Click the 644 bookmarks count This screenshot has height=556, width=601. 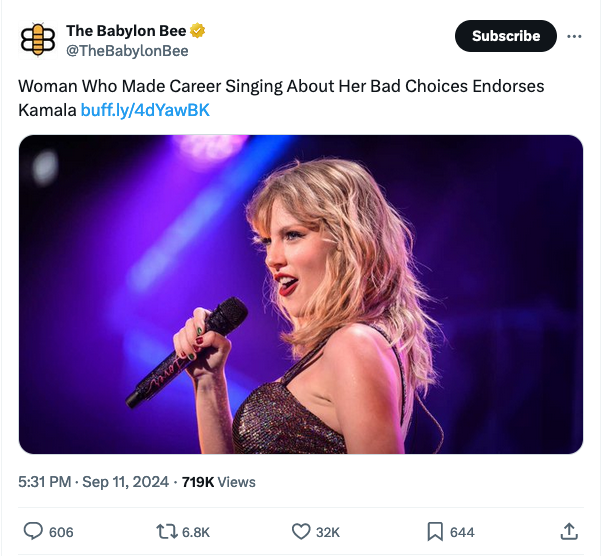tap(462, 532)
